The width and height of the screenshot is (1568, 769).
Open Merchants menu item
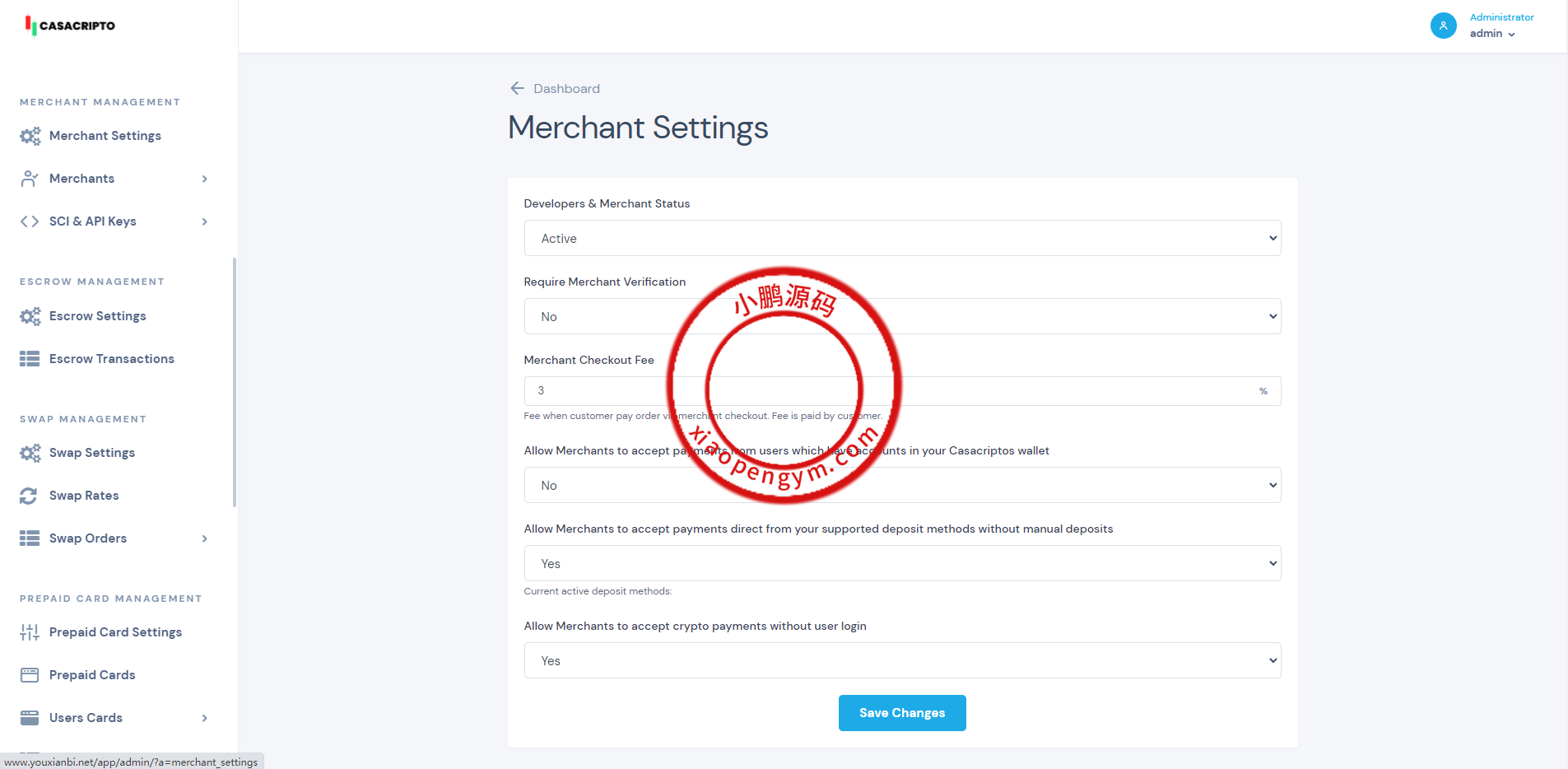click(x=81, y=179)
